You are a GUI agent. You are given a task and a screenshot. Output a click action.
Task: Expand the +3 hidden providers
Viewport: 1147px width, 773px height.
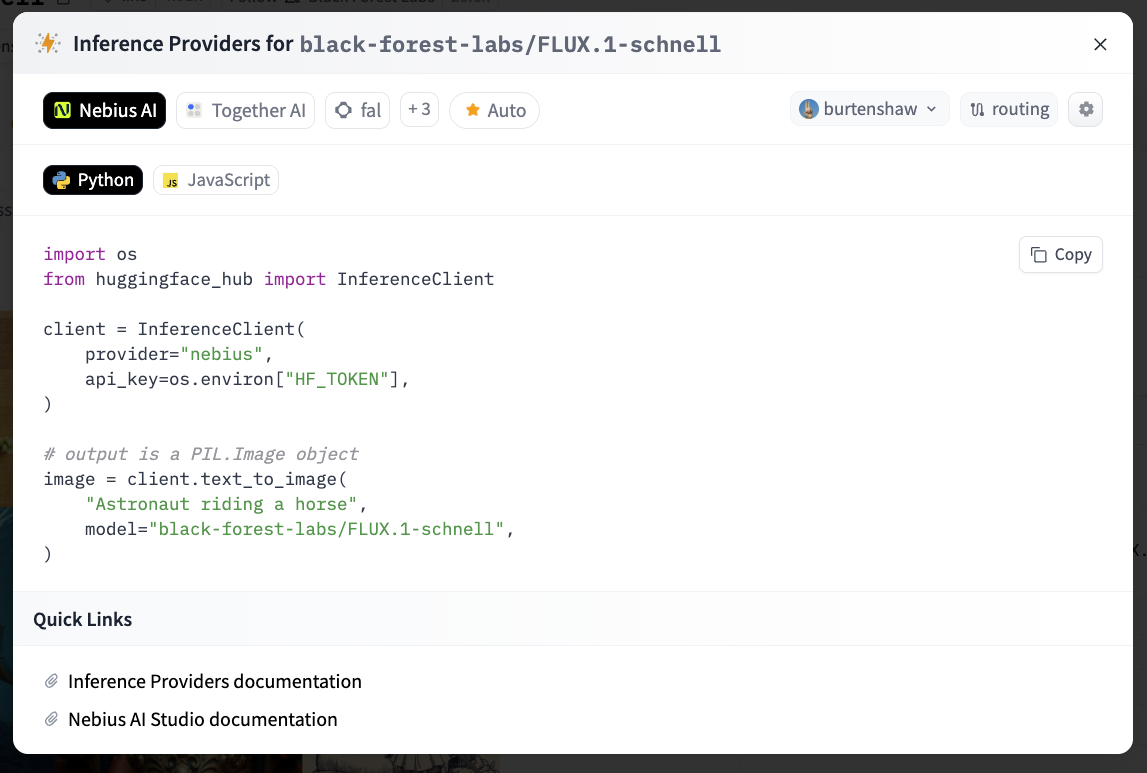(x=419, y=109)
